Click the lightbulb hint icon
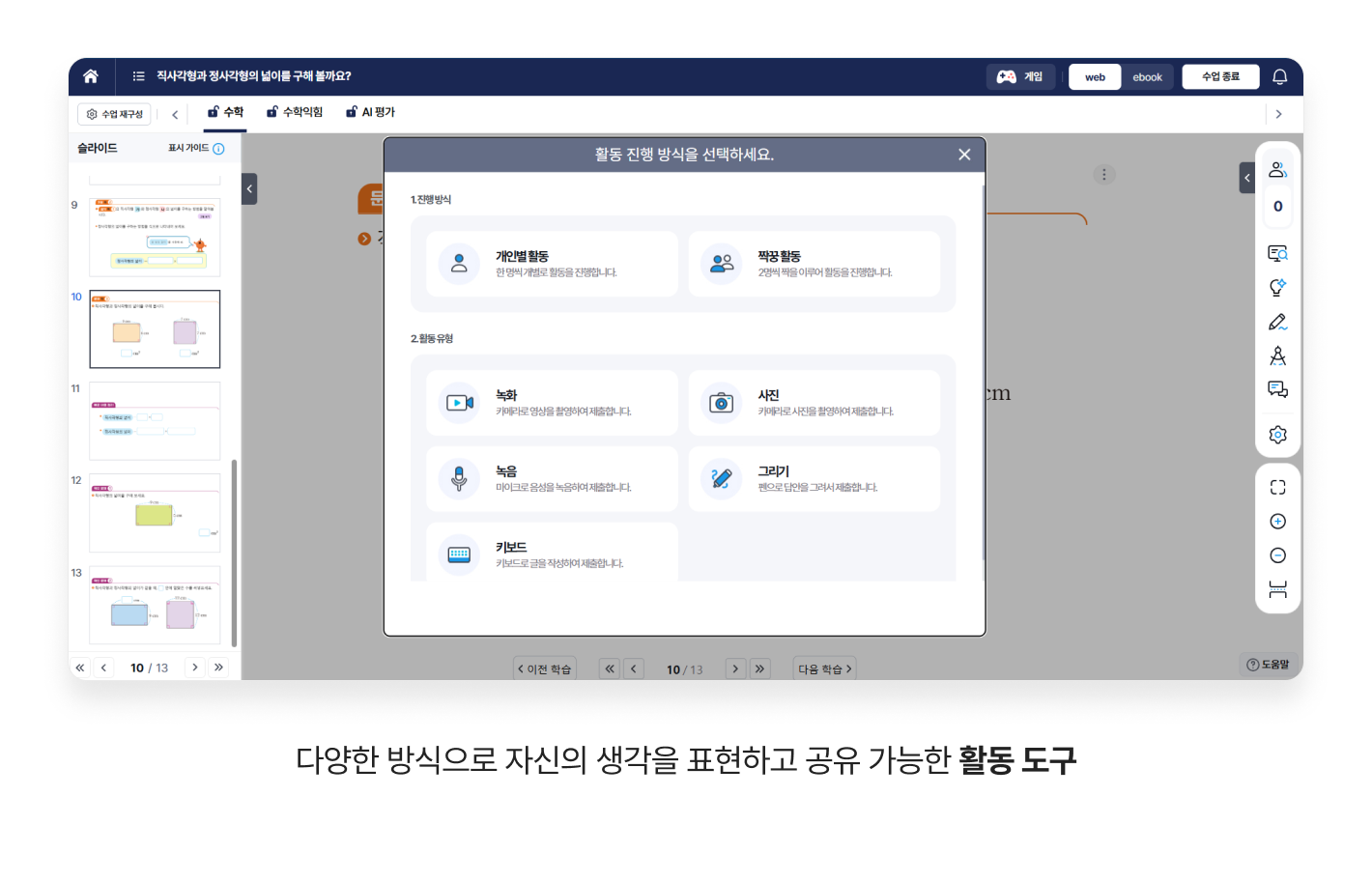 1277,288
